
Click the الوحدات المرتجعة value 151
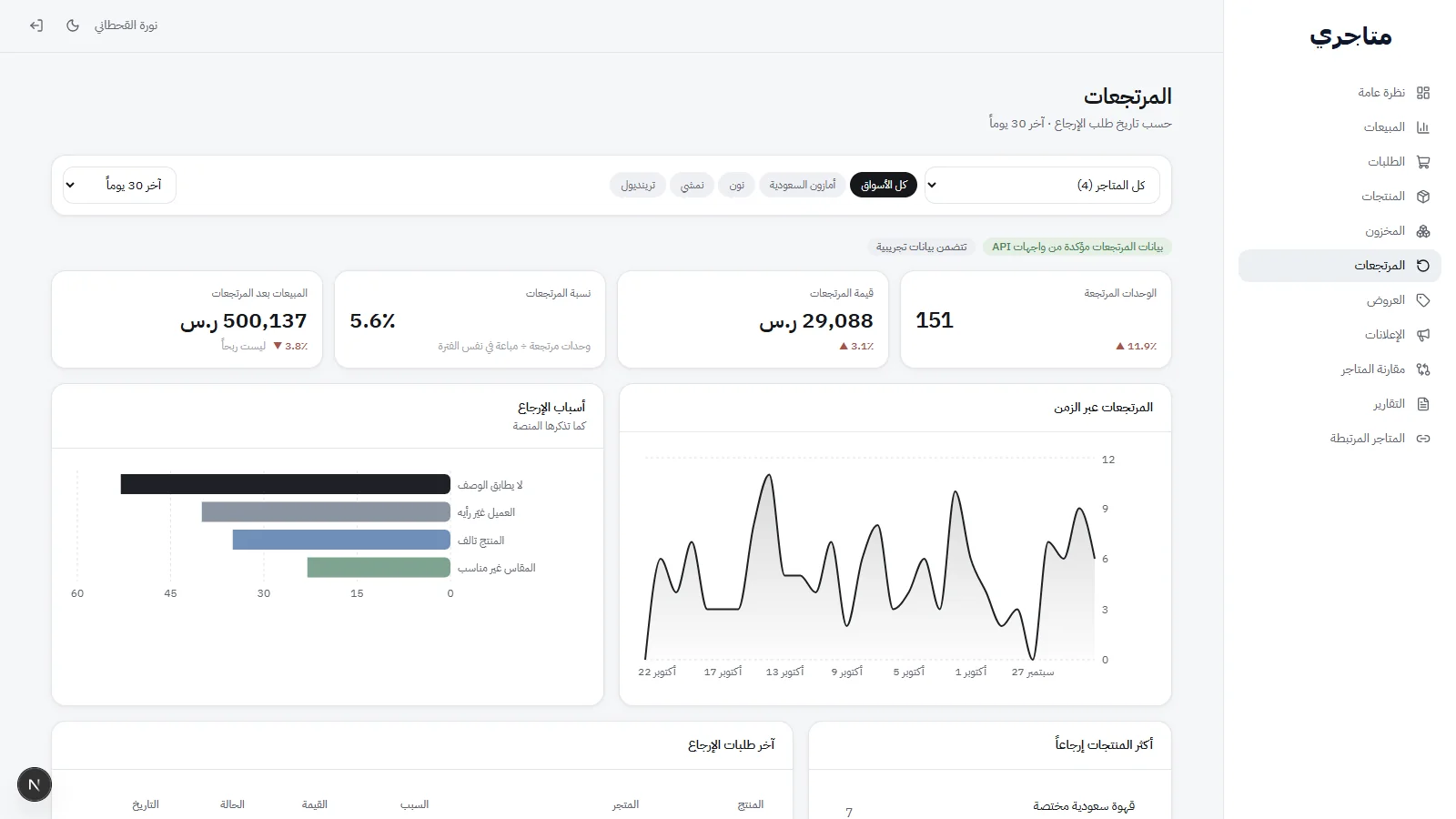tap(935, 320)
